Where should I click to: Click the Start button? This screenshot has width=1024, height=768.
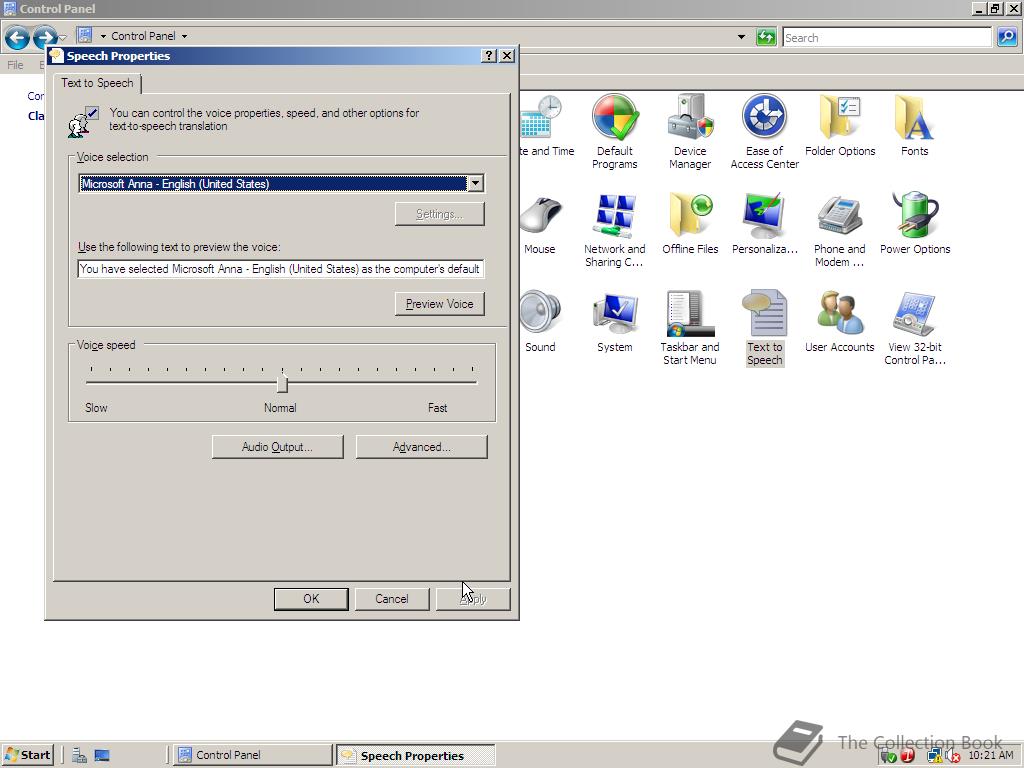point(27,755)
